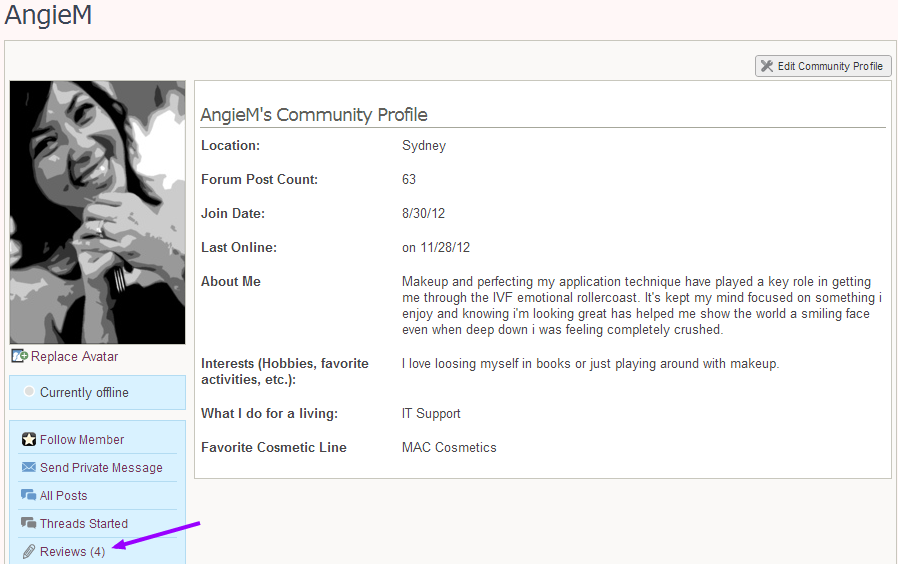The height and width of the screenshot is (564, 898).
Task: Click the Edit Community Profile button
Action: coord(823,66)
